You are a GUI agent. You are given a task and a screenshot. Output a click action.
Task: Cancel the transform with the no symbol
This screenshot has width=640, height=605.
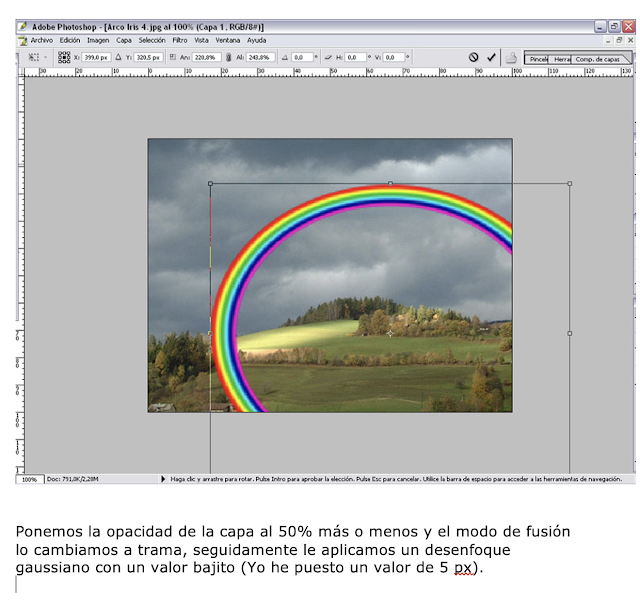[x=473, y=57]
